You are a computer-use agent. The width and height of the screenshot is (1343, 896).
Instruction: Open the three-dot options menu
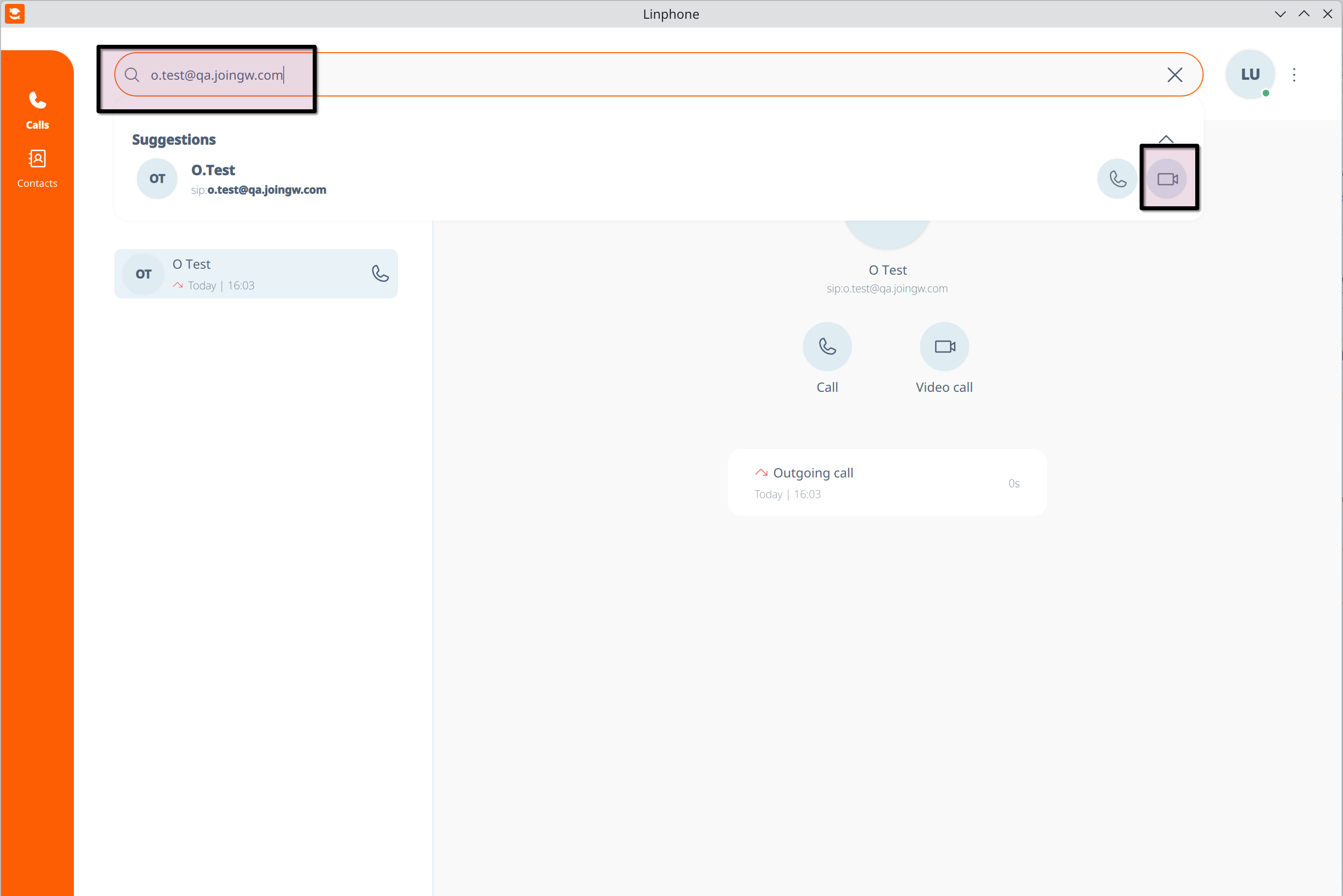[1294, 75]
